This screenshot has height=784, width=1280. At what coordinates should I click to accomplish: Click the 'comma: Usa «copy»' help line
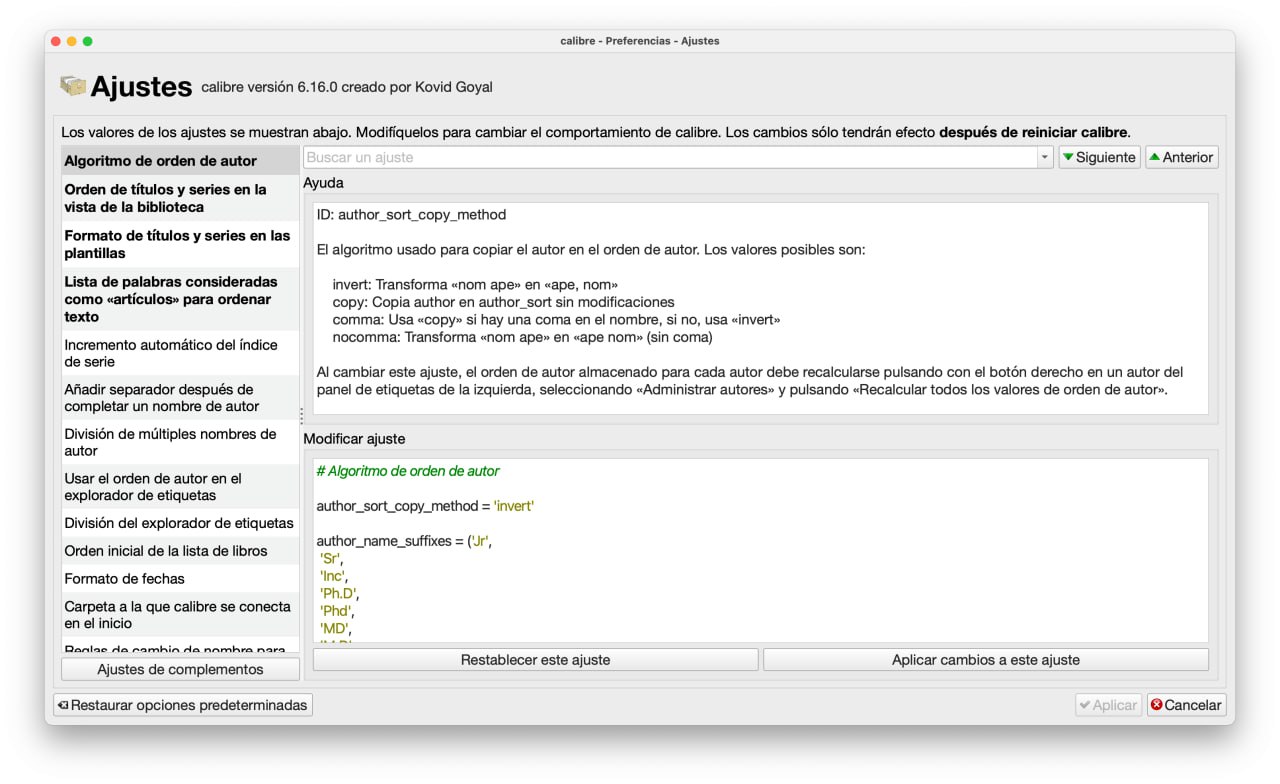(x=556, y=320)
